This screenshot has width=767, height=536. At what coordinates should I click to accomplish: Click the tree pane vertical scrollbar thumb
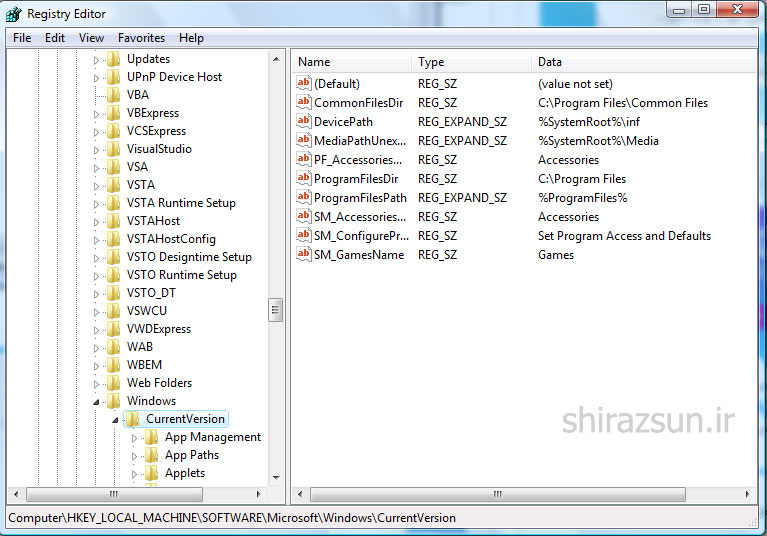coord(275,310)
